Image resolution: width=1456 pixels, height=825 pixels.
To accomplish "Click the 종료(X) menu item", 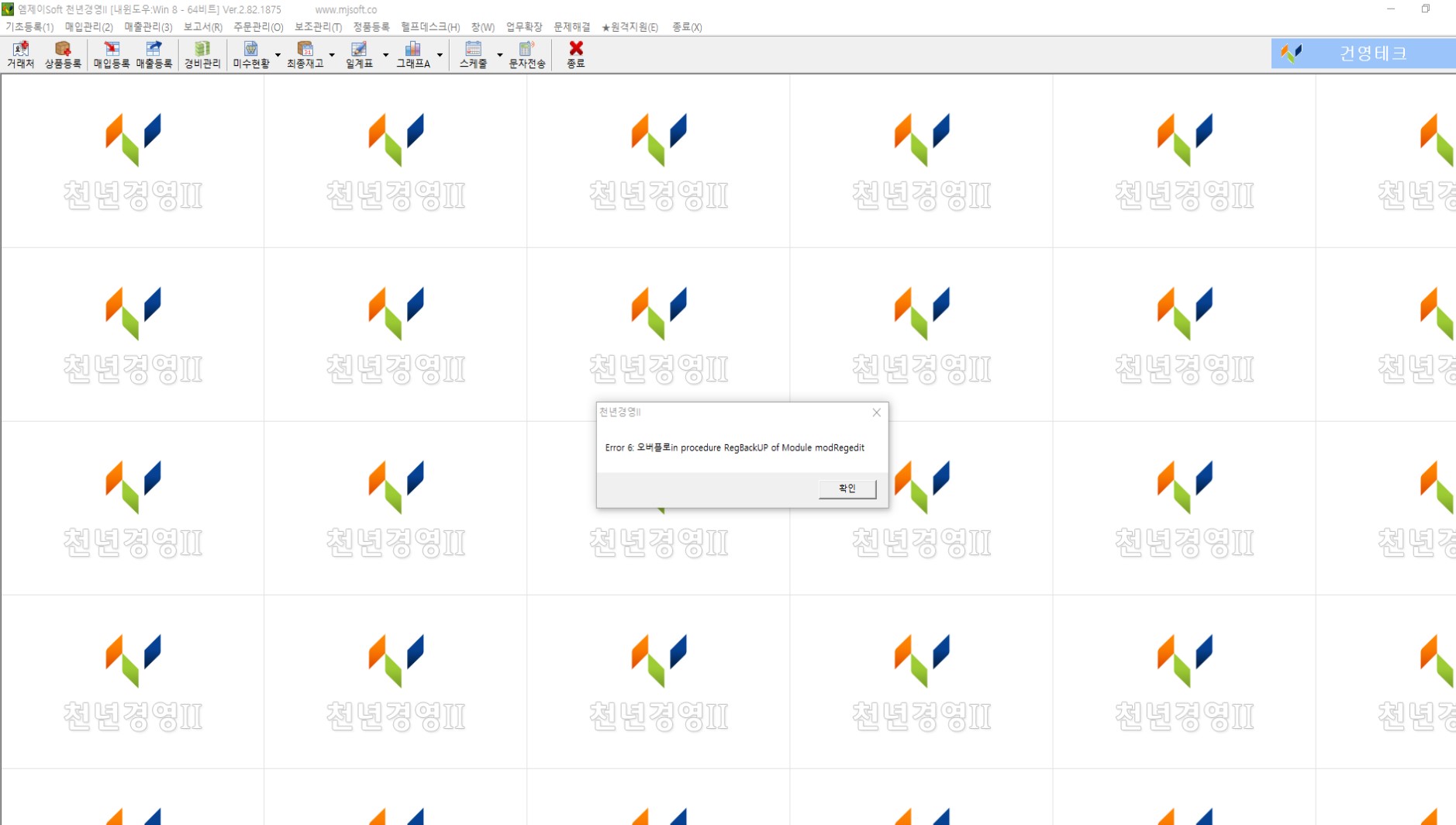I will (x=687, y=27).
